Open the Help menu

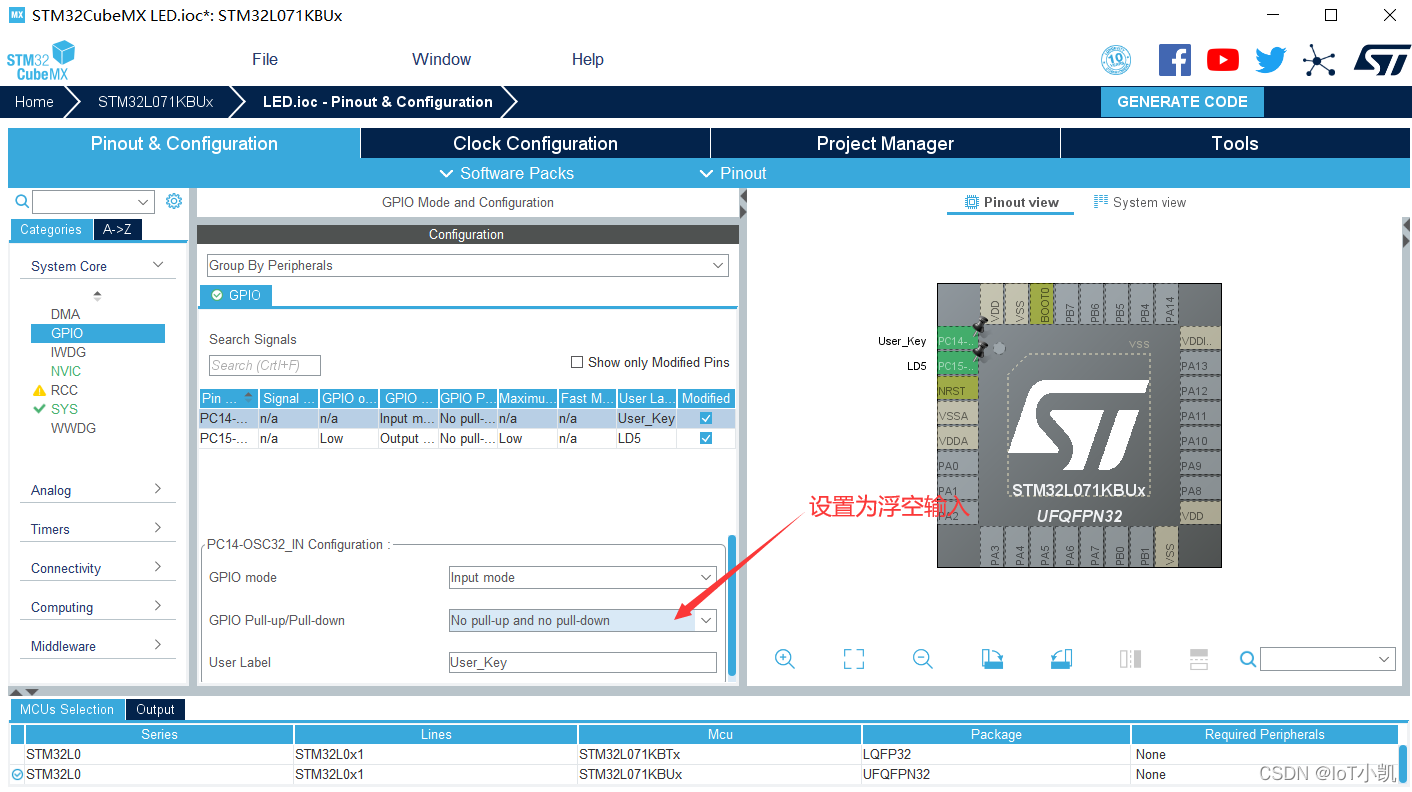[588, 59]
